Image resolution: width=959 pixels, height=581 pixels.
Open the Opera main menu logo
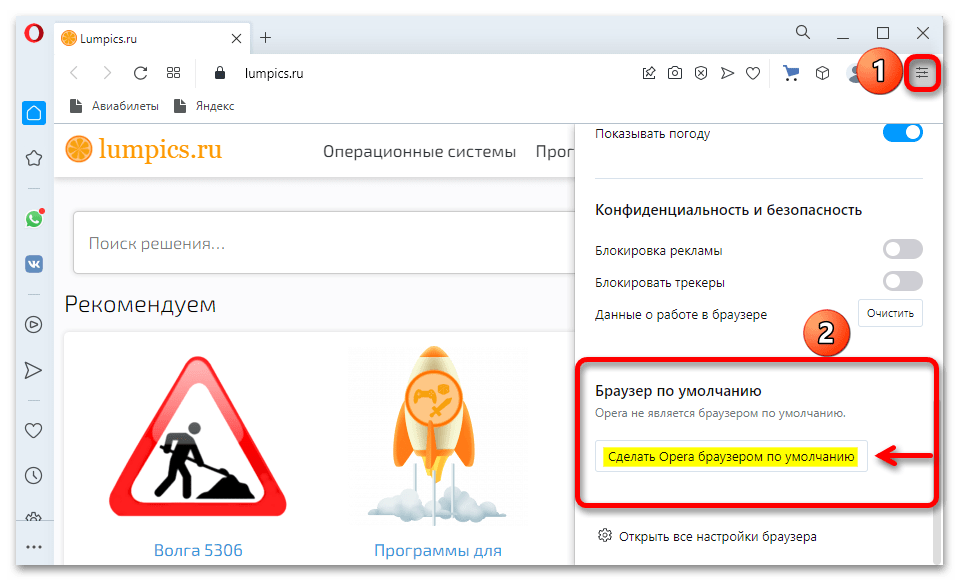point(34,33)
